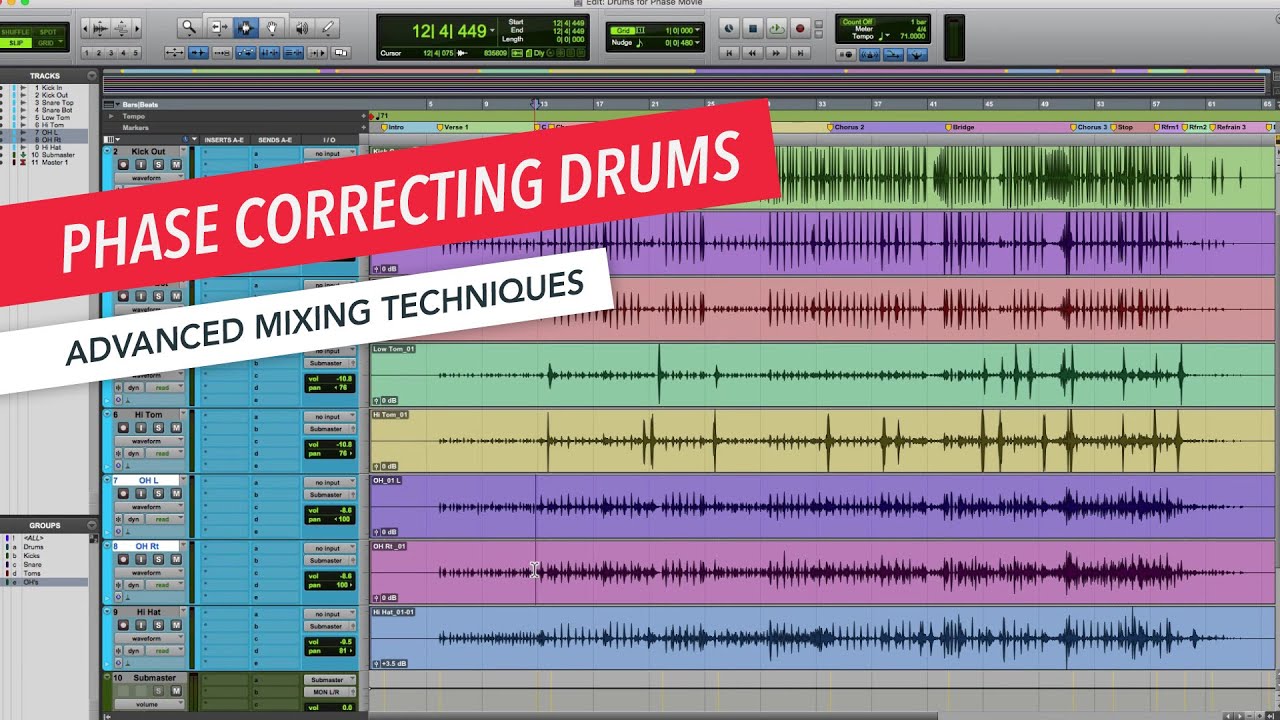Open the Submaster volume view selector
Image resolution: width=1280 pixels, height=720 pixels.
click(149, 704)
